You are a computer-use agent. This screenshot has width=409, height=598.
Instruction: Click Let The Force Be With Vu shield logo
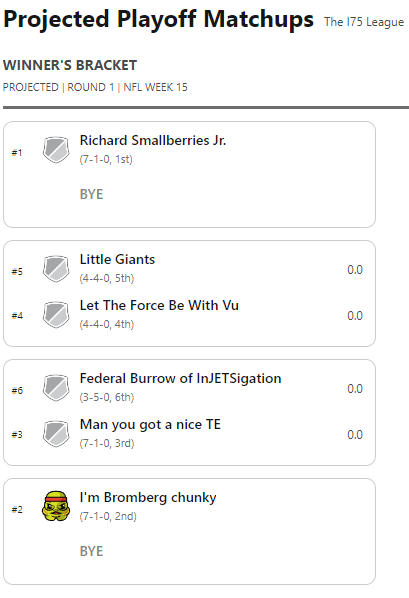pyautogui.click(x=56, y=315)
